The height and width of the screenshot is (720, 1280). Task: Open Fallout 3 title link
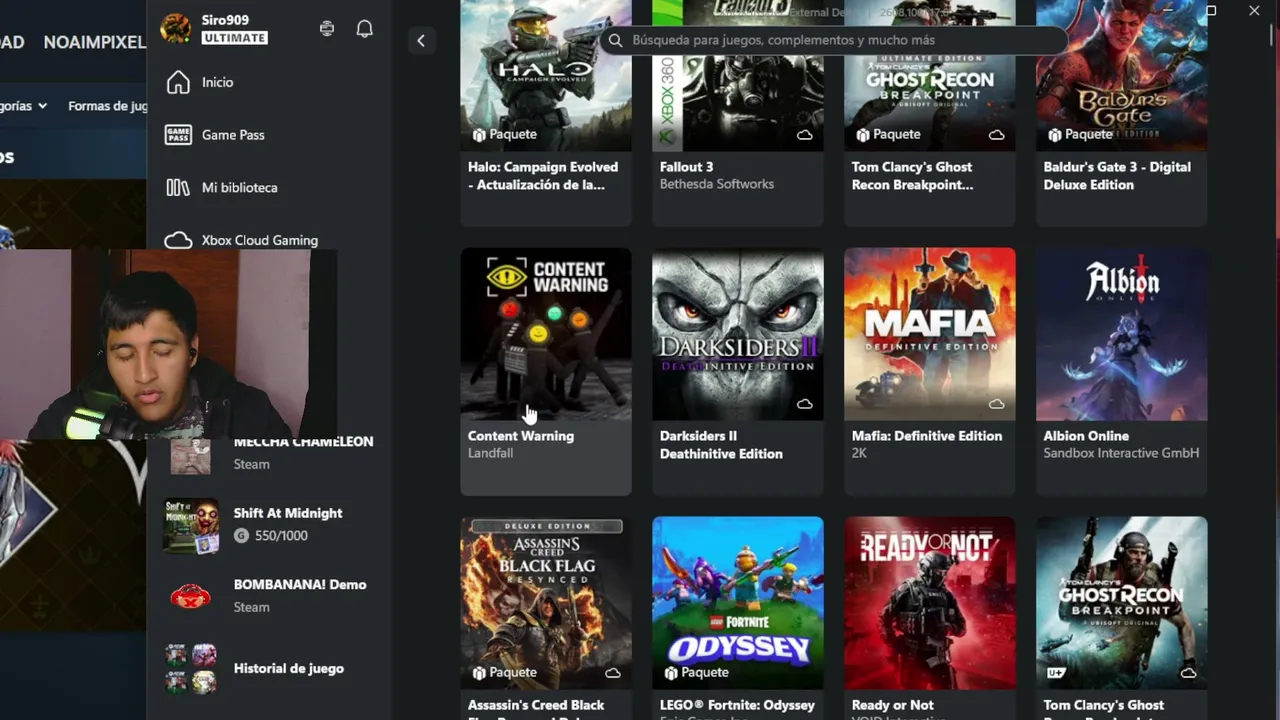[x=686, y=167]
